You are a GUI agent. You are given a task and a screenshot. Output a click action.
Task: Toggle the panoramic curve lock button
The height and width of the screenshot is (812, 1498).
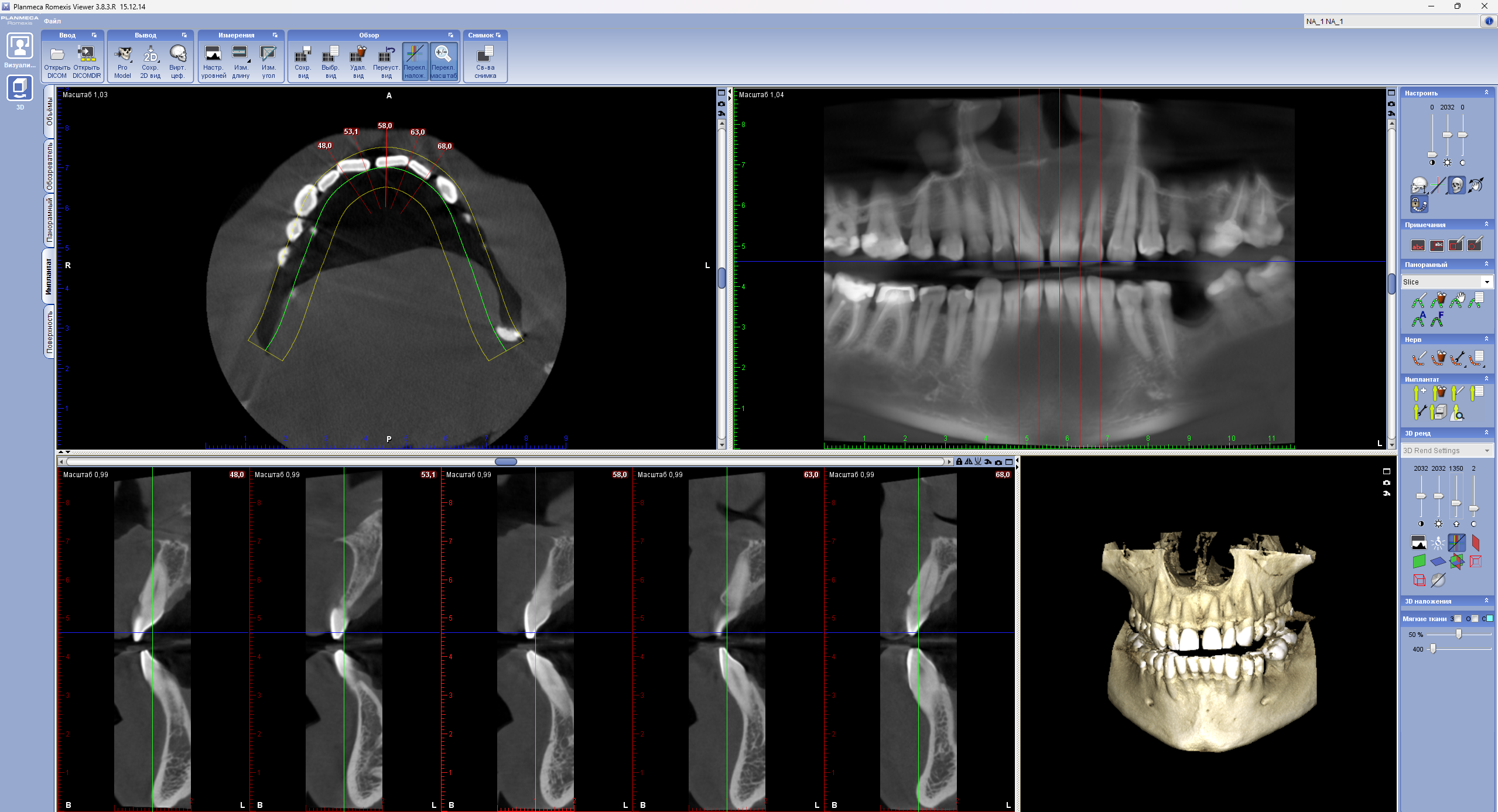point(1418,204)
